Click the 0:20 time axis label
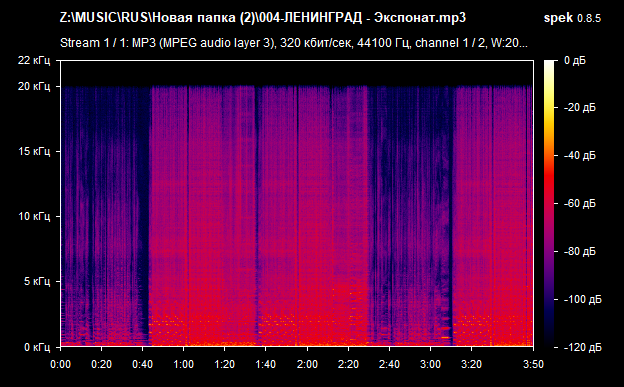 click(x=101, y=364)
